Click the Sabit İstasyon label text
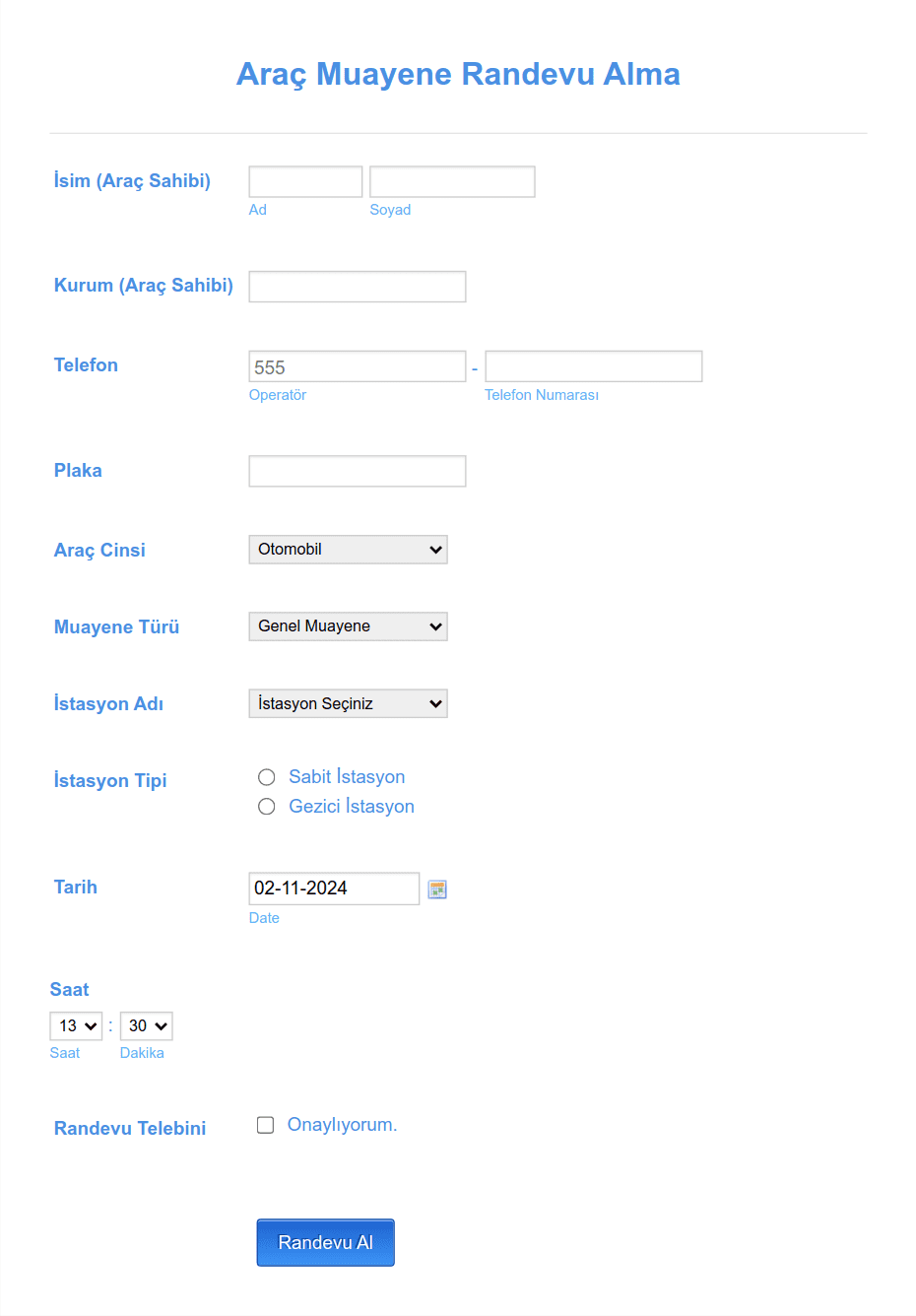 [347, 777]
